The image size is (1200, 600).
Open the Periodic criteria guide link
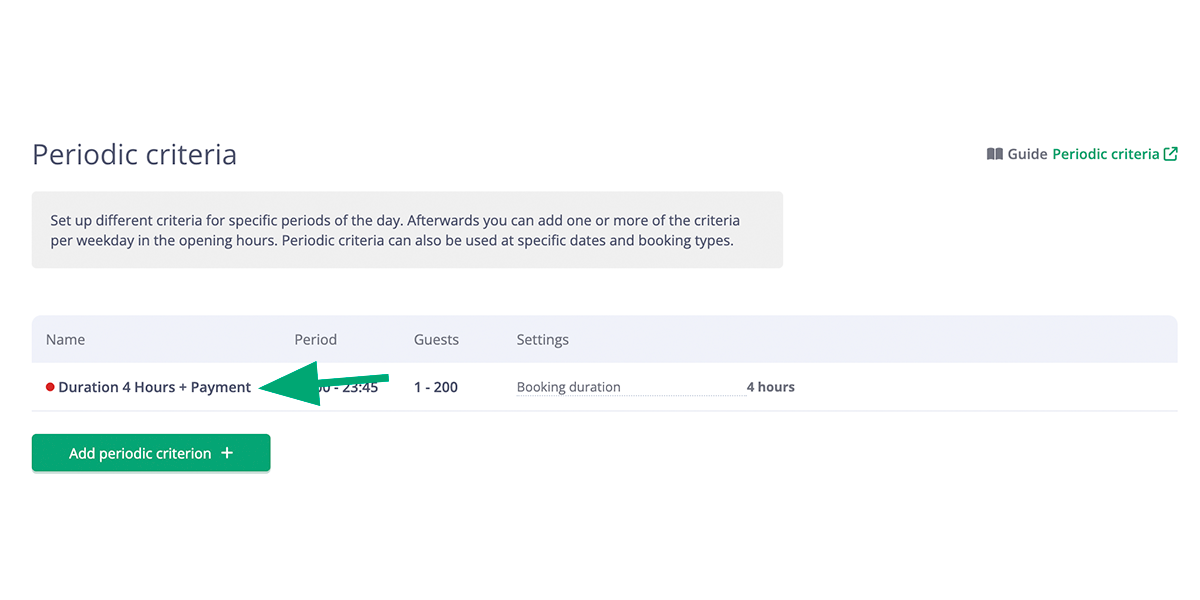pyautogui.click(x=1108, y=153)
